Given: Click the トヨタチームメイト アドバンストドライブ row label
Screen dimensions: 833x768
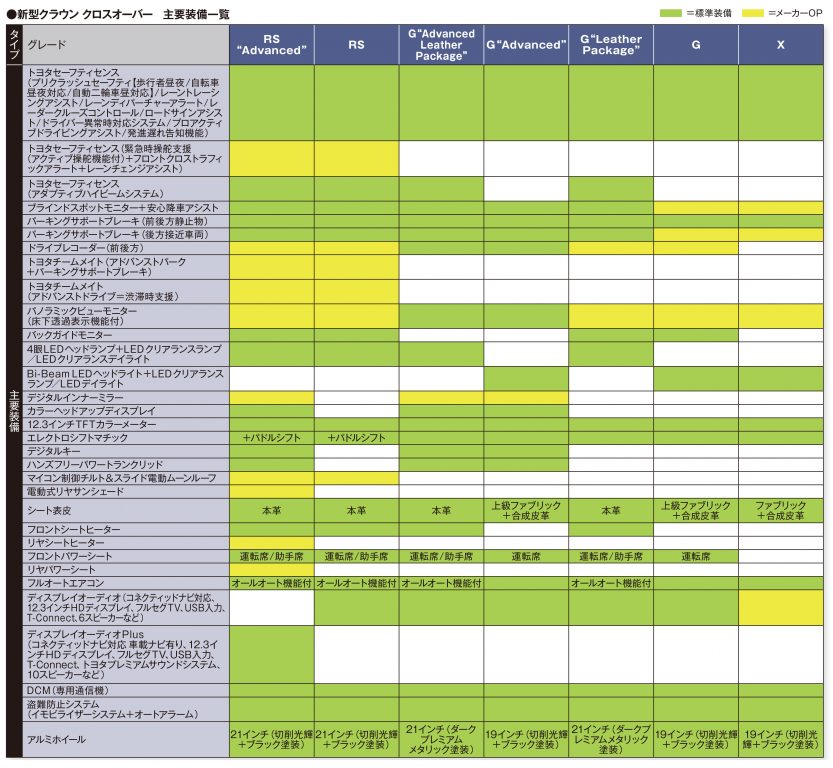Looking at the screenshot, I should click(125, 292).
